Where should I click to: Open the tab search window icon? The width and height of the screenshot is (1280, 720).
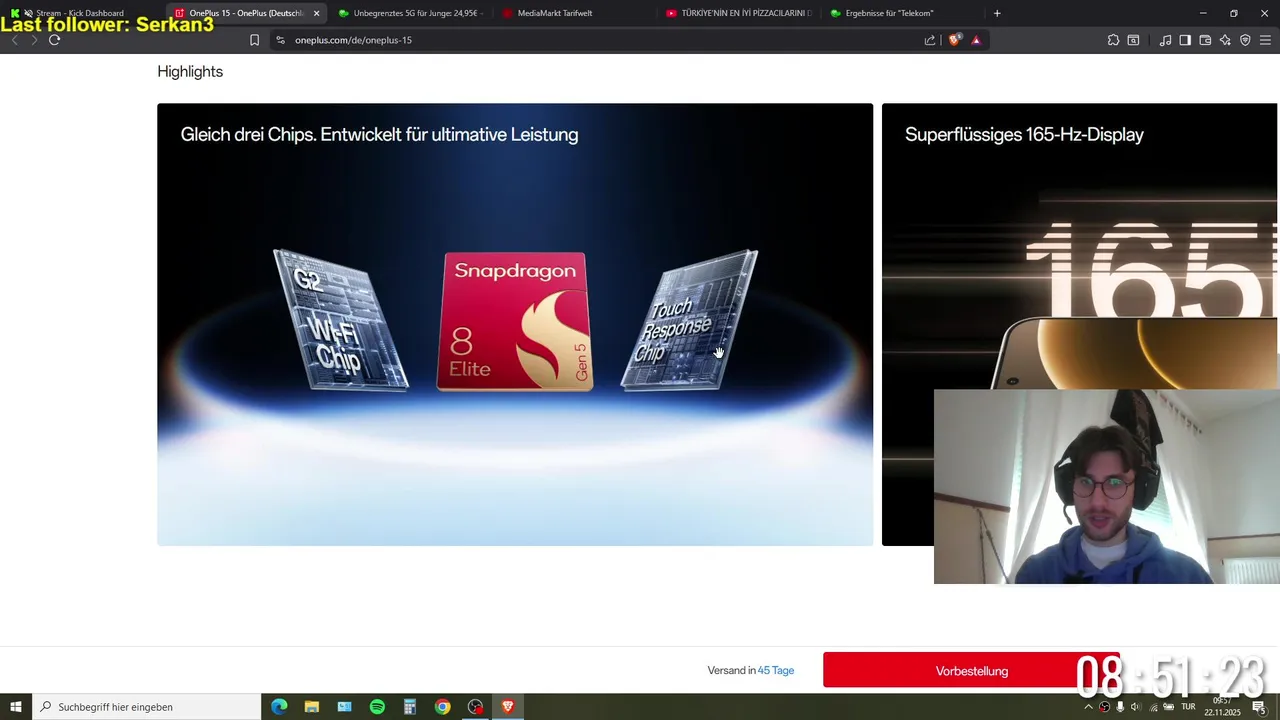[x=1133, y=40]
